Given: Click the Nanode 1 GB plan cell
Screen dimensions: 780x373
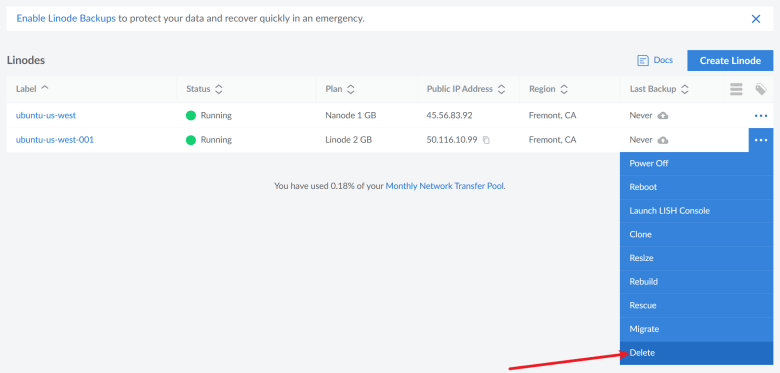Looking at the screenshot, I should coord(351,115).
